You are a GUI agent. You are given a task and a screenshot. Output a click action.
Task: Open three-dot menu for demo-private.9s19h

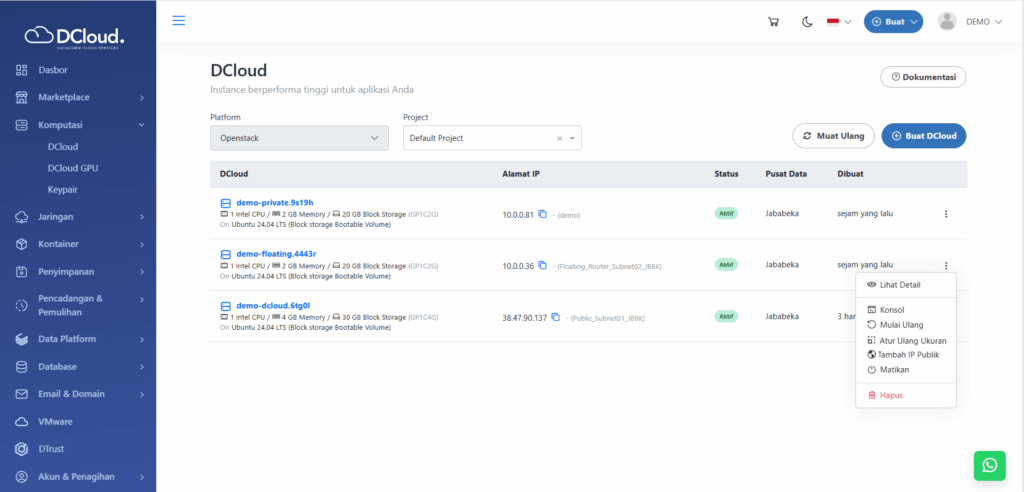point(946,214)
